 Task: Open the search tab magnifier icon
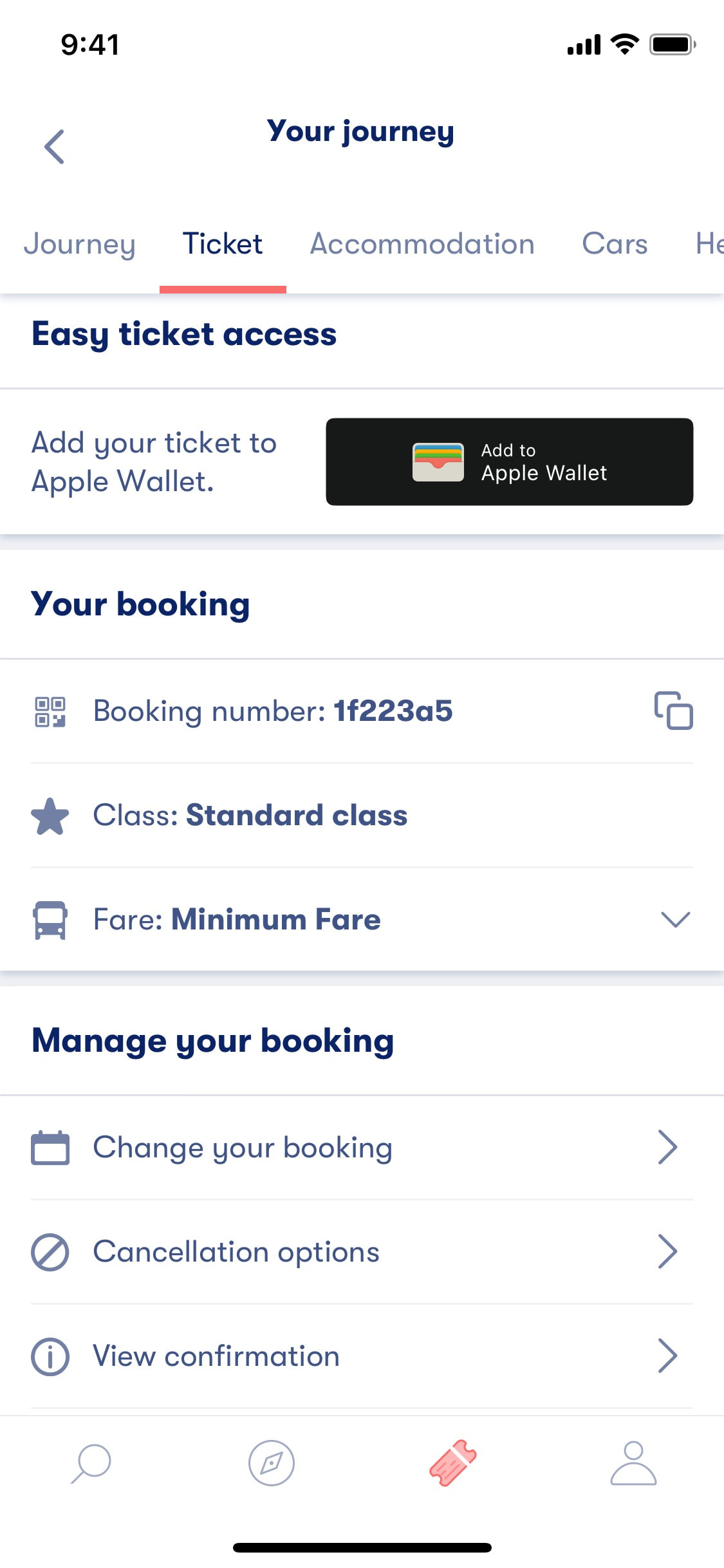point(91,1463)
